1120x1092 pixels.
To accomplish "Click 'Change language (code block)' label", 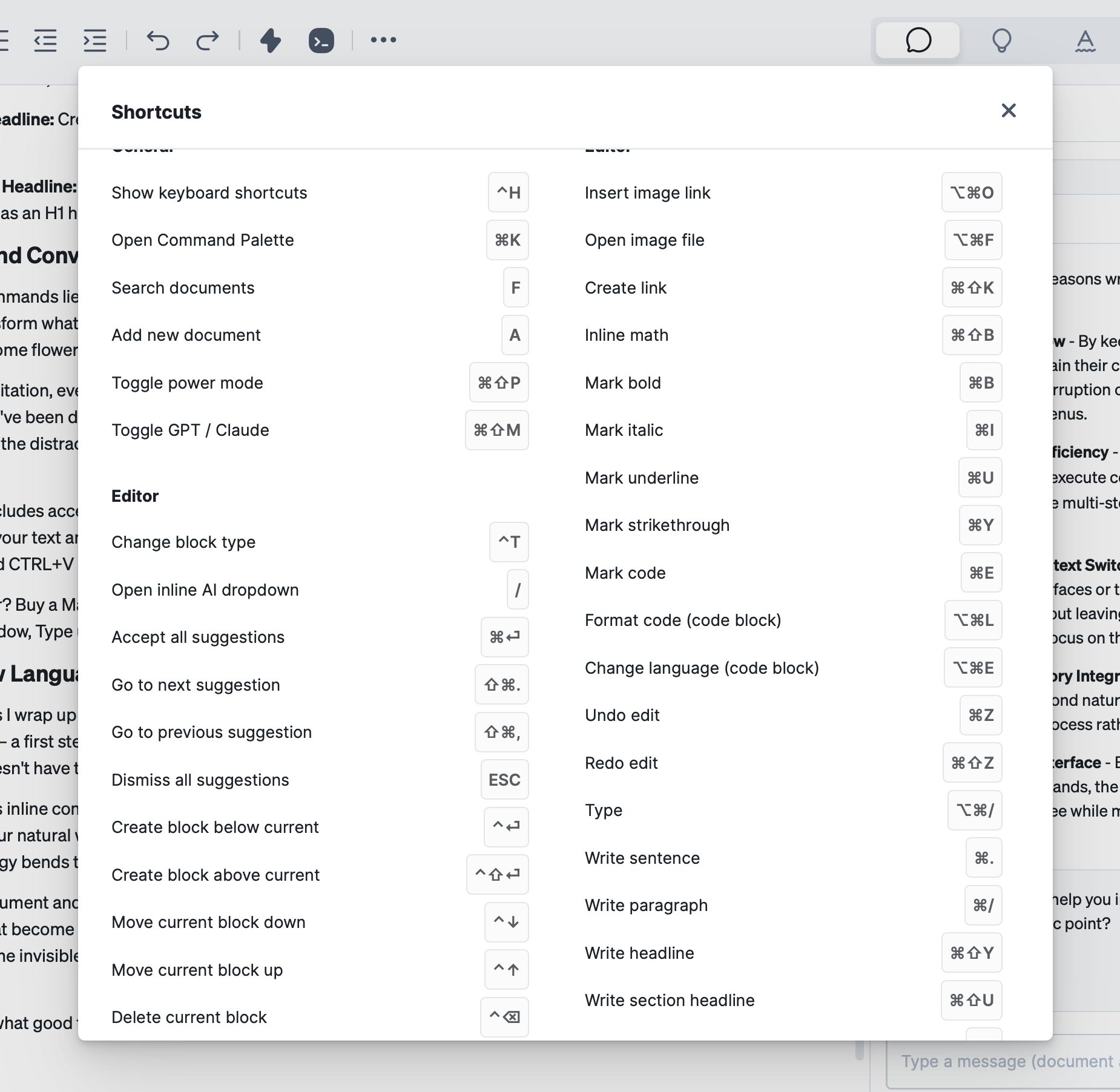I will pyautogui.click(x=702, y=668).
